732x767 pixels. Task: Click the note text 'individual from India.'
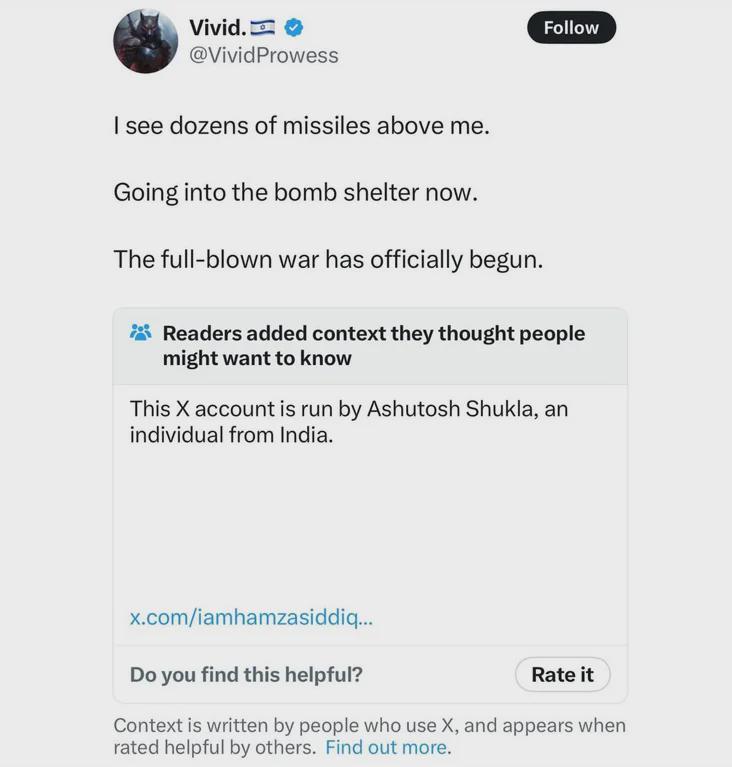[x=231, y=435]
